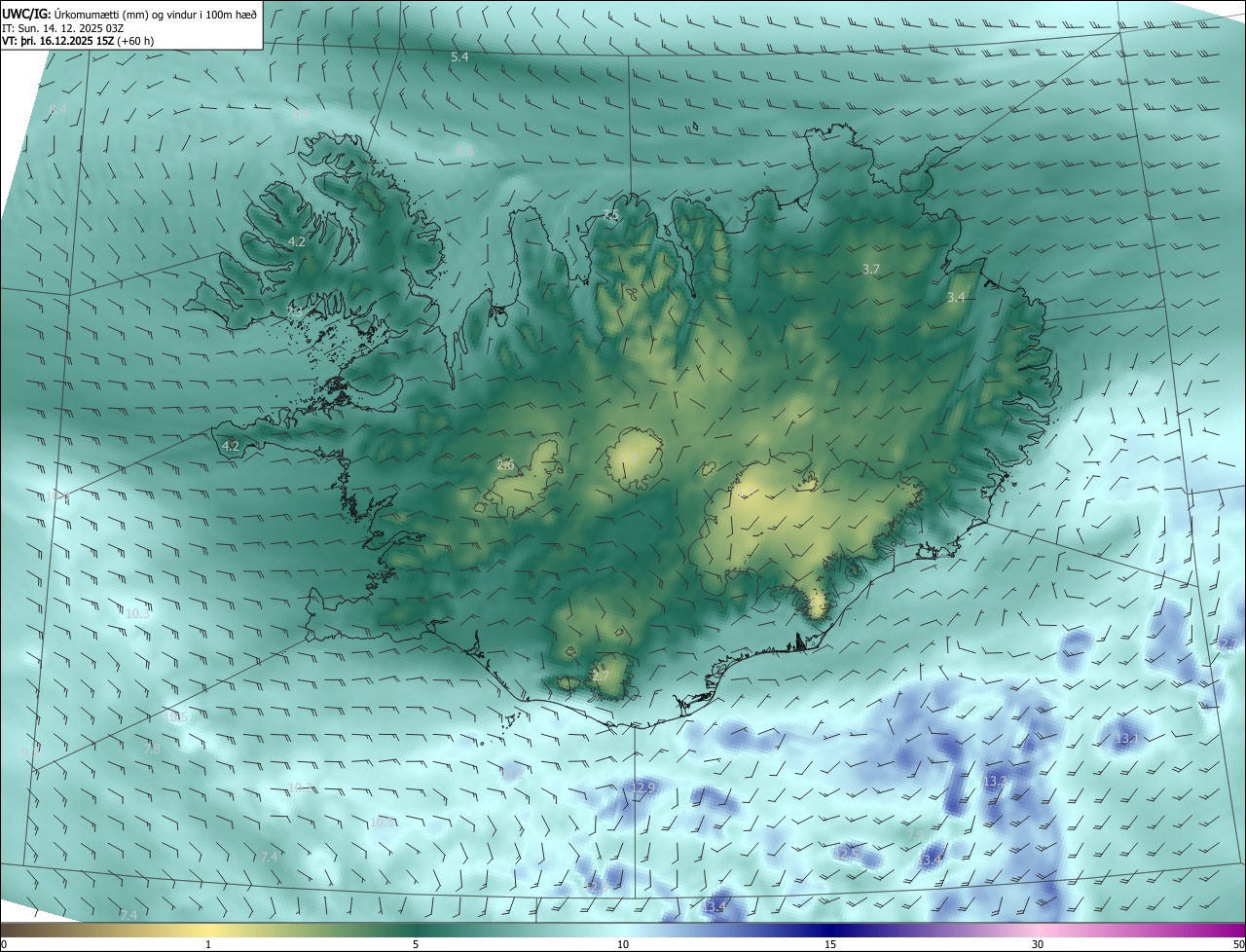Image resolution: width=1246 pixels, height=952 pixels.
Task: Click the 13.3 value label
Action: point(994,782)
